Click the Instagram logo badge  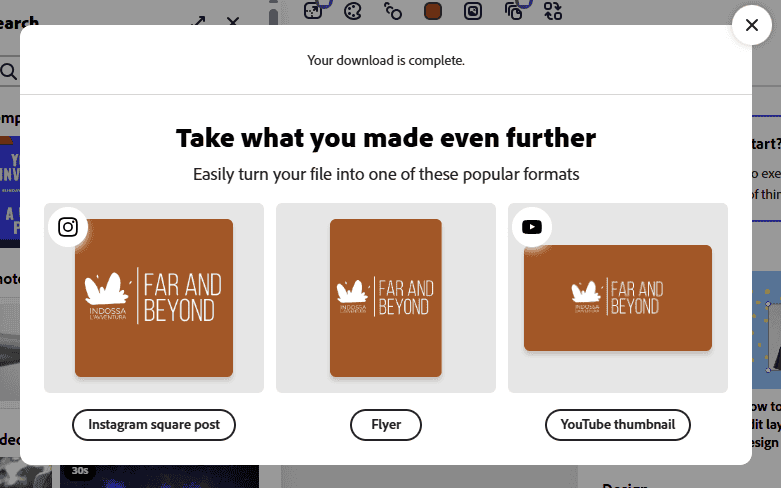68,227
